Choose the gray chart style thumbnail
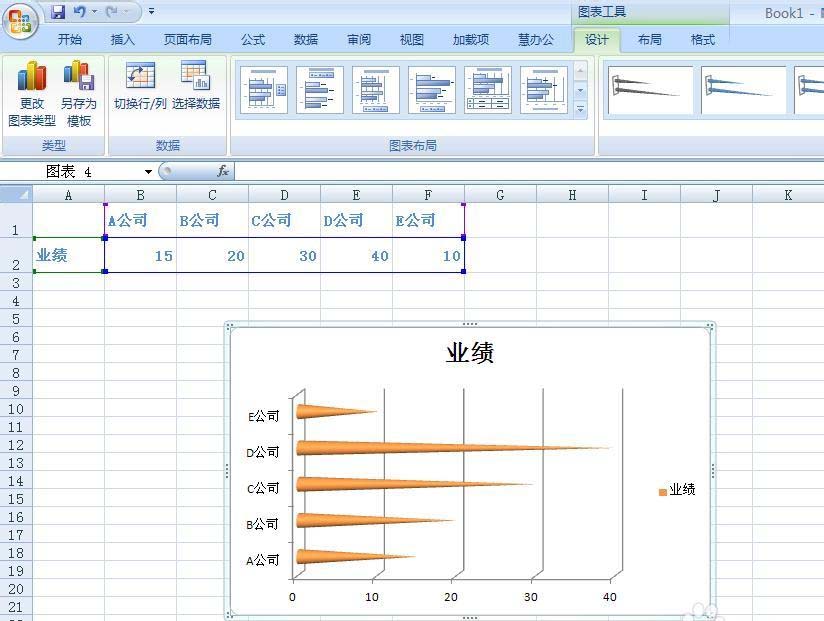This screenshot has width=824, height=621. pyautogui.click(x=650, y=90)
